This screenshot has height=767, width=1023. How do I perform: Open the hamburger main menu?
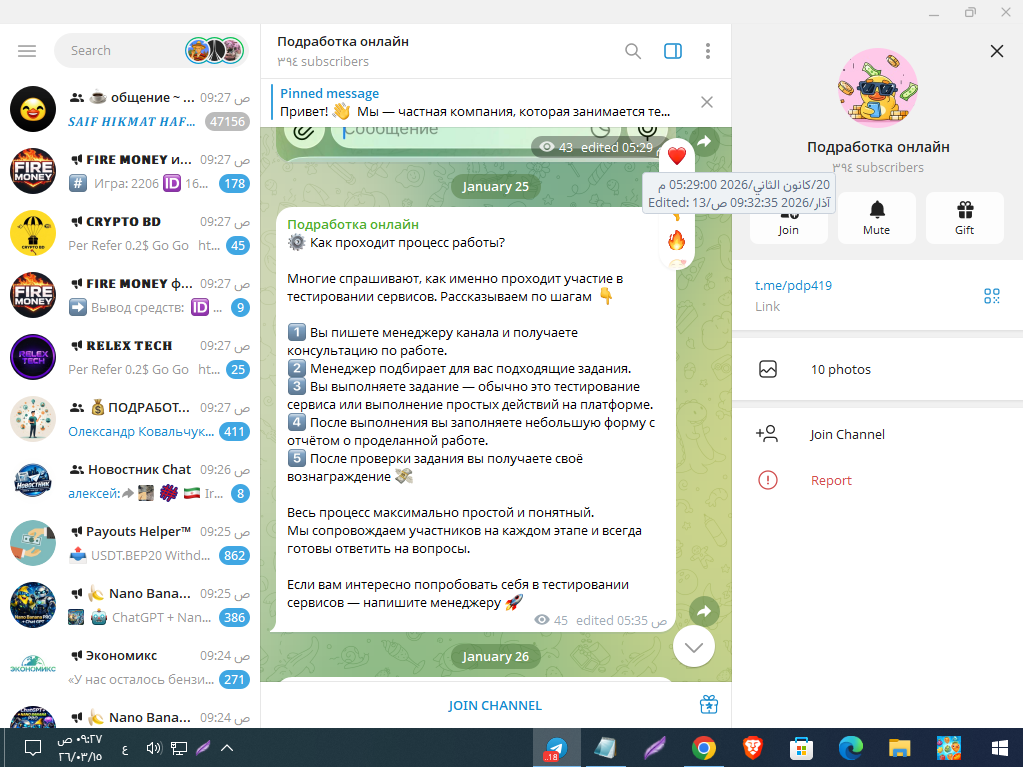point(27,51)
